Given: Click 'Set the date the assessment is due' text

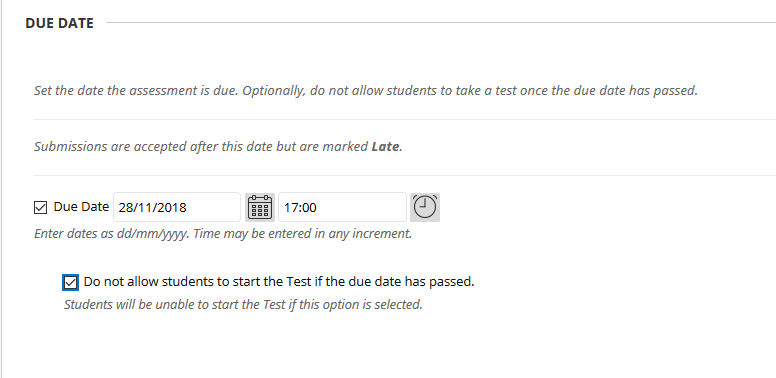Looking at the screenshot, I should 366,91.
